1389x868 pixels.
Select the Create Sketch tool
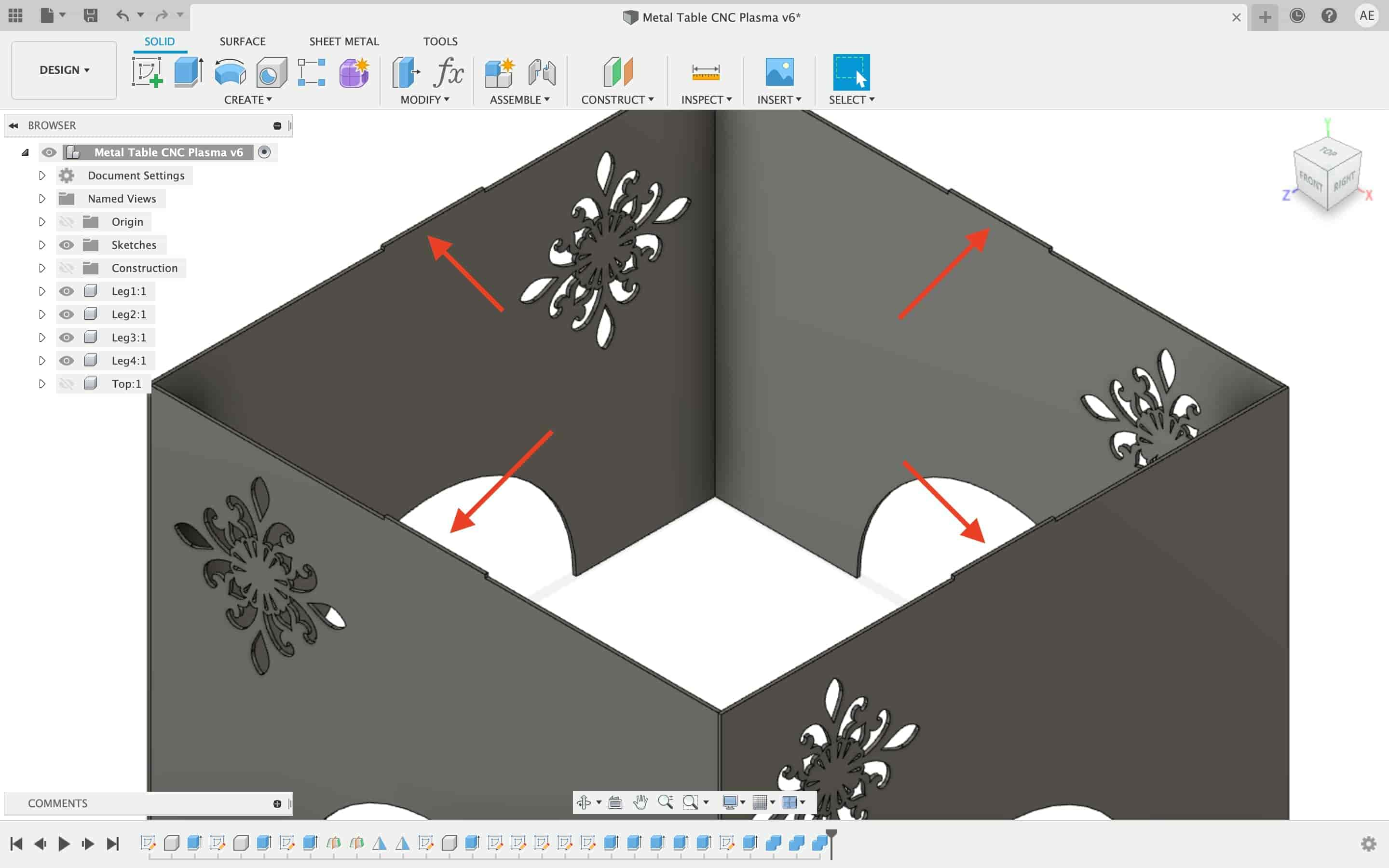coord(147,72)
